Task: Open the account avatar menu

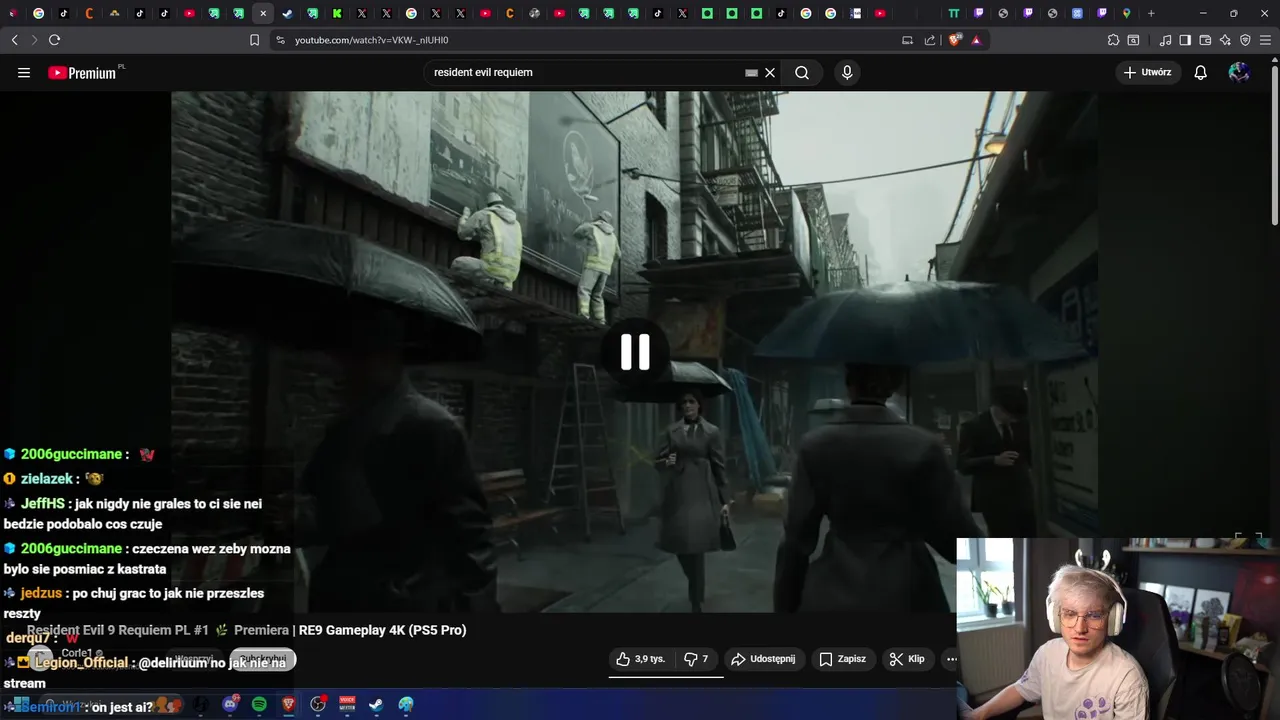Action: coord(1239,72)
